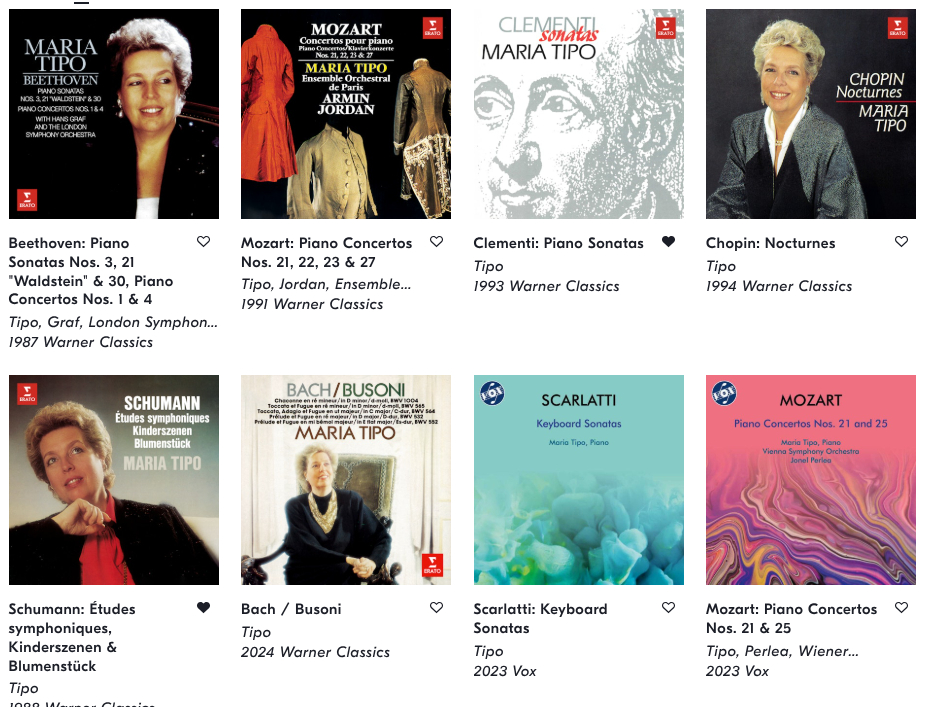Select the Clementi Sonatas album artwork
The width and height of the screenshot is (948, 707).
[x=579, y=114]
